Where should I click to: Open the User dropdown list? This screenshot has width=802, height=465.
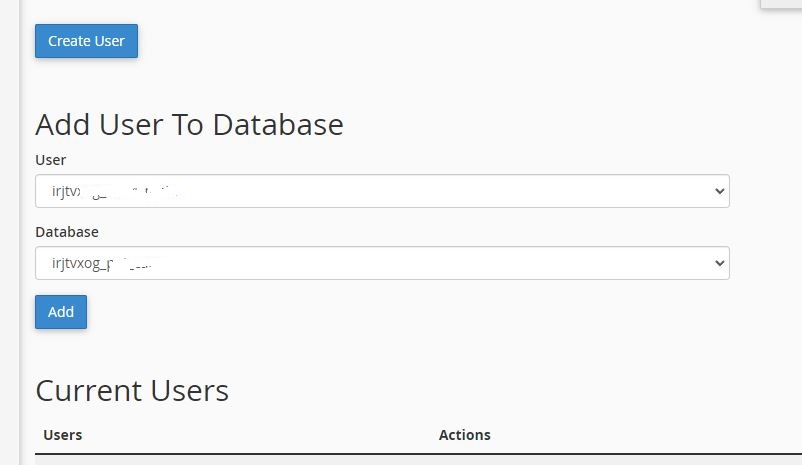tap(382, 191)
